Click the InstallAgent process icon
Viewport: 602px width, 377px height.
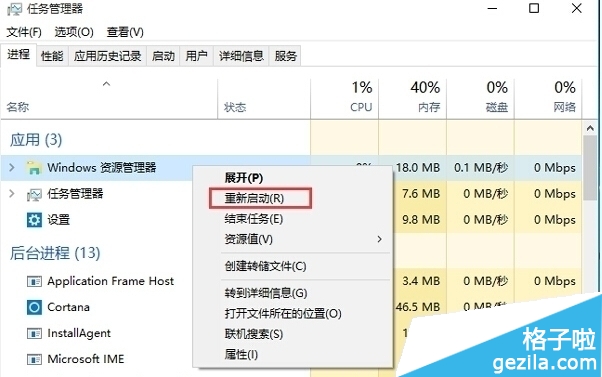point(34,333)
